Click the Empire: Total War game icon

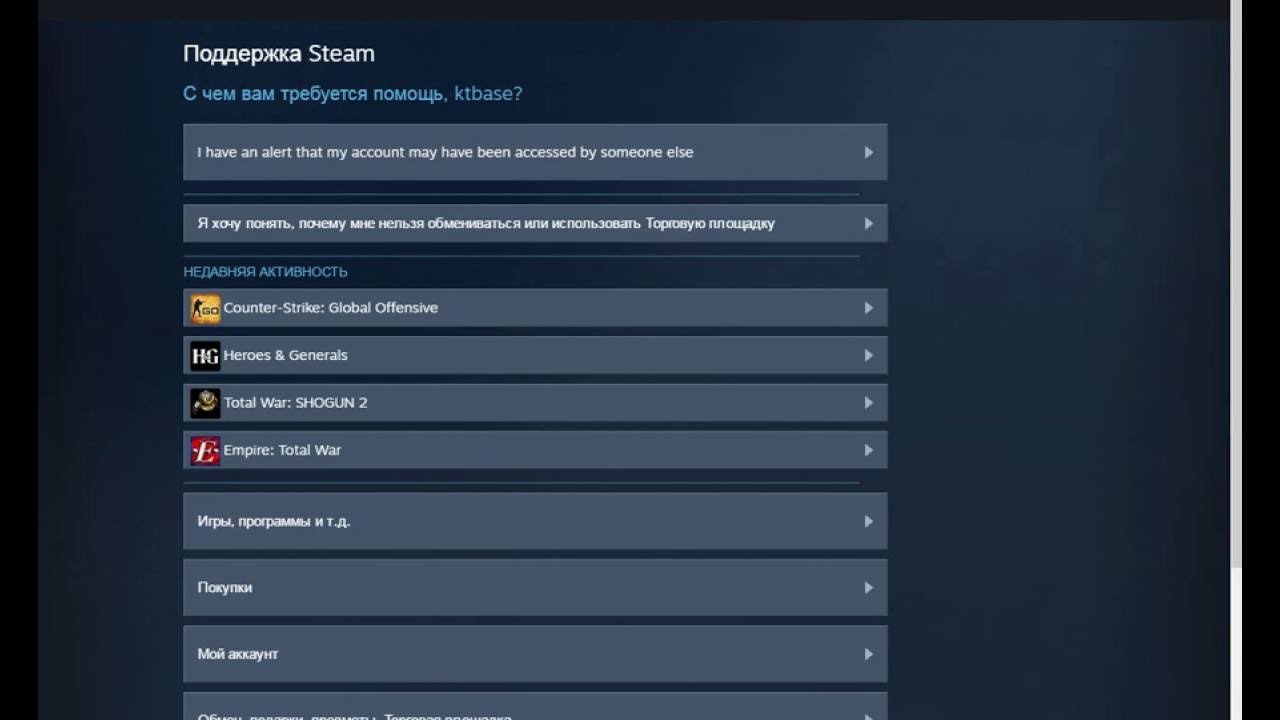tap(205, 450)
